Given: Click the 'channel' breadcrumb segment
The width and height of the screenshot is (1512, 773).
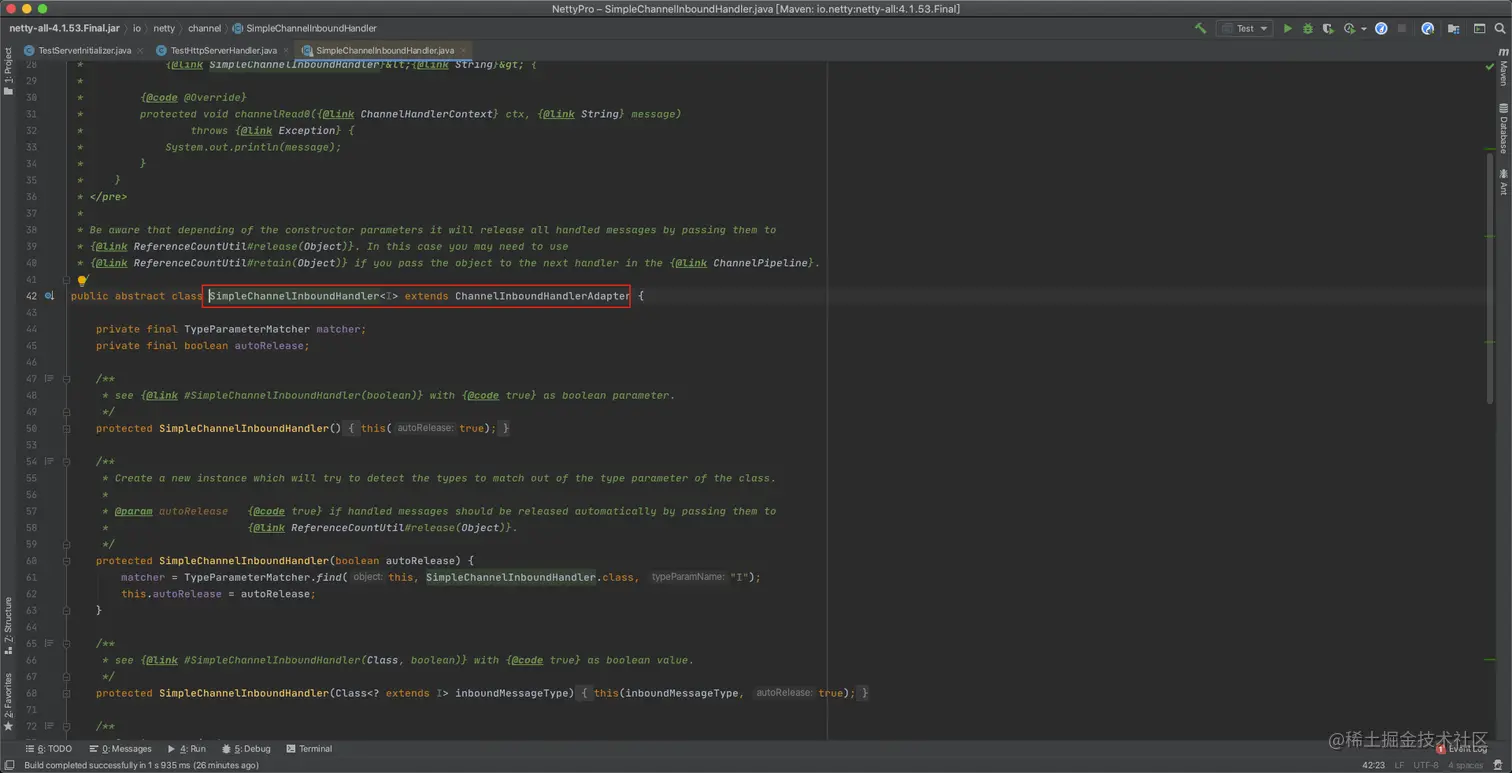Looking at the screenshot, I should 204,28.
